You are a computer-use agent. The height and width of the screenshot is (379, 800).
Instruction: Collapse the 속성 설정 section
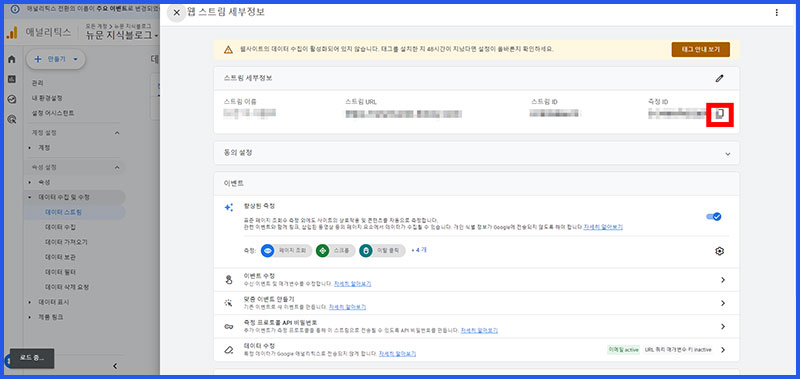(x=116, y=167)
